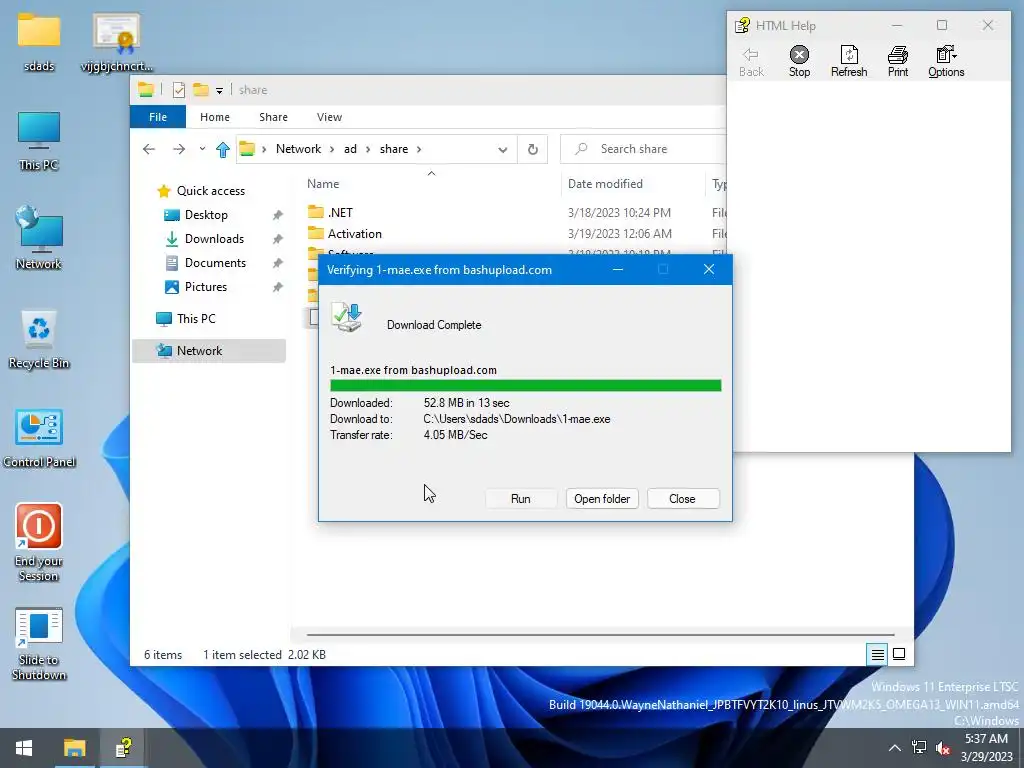Image resolution: width=1024 pixels, height=768 pixels.
Task: Click the Explorer horizontal scrollbar
Action: coord(600,634)
